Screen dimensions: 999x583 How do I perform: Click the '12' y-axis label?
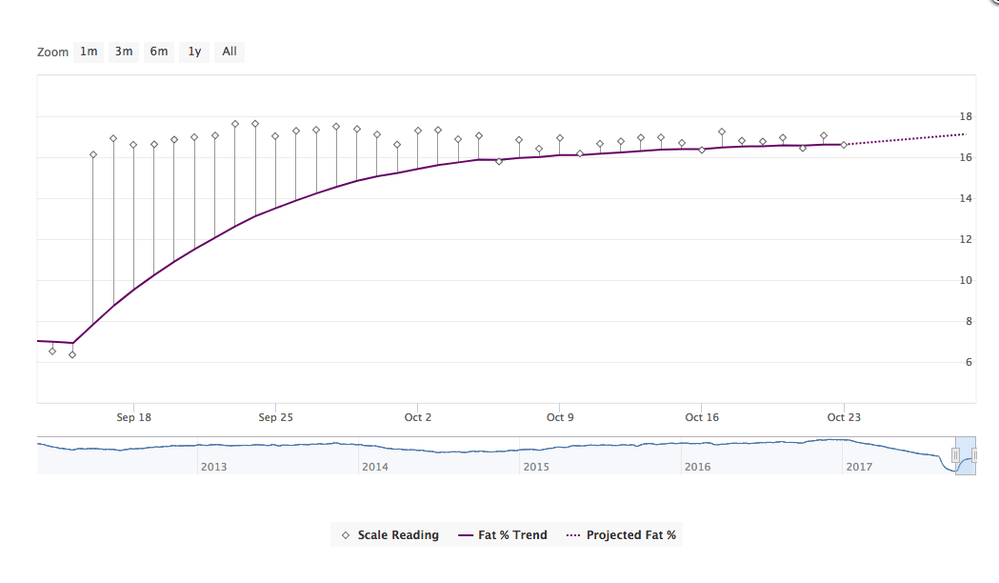(x=966, y=240)
